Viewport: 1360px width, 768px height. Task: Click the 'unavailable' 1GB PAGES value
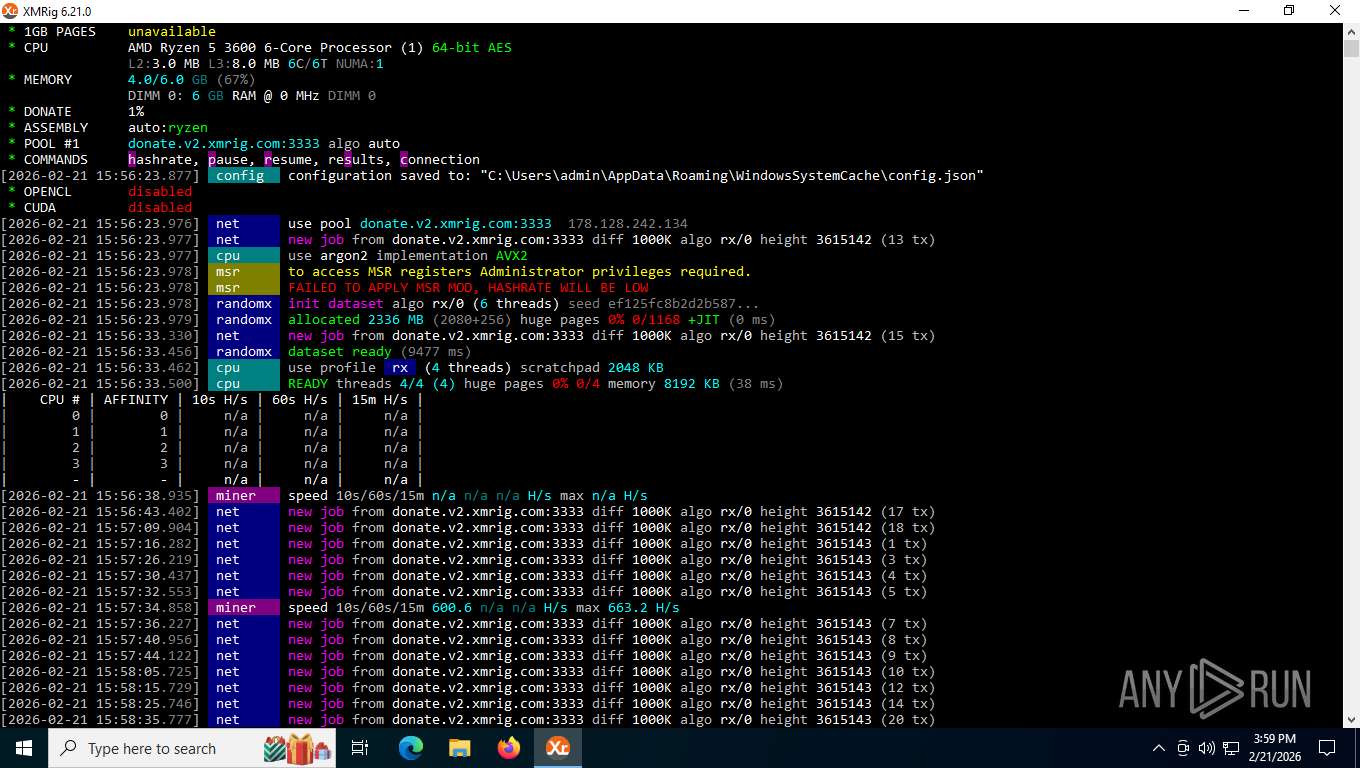[172, 31]
